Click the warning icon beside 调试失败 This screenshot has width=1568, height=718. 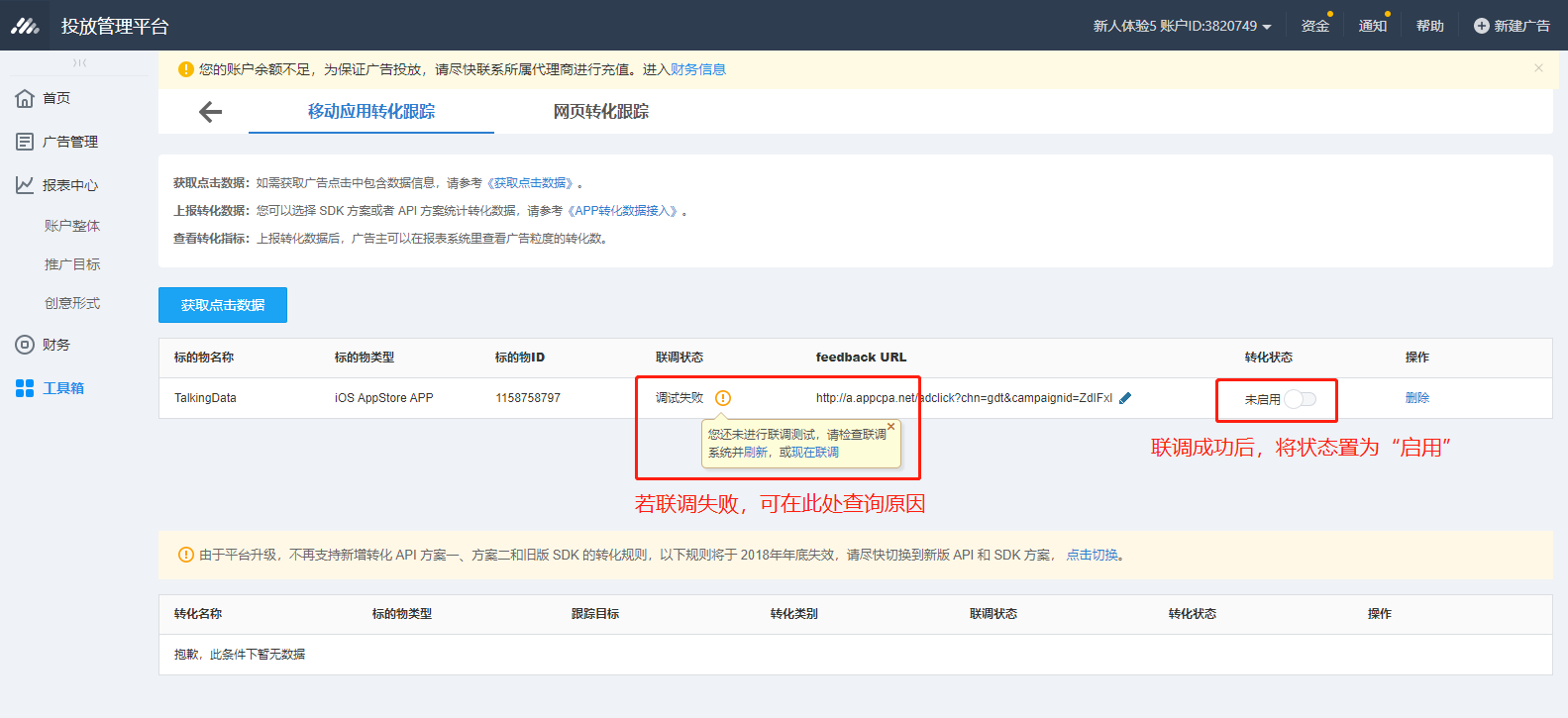click(723, 398)
